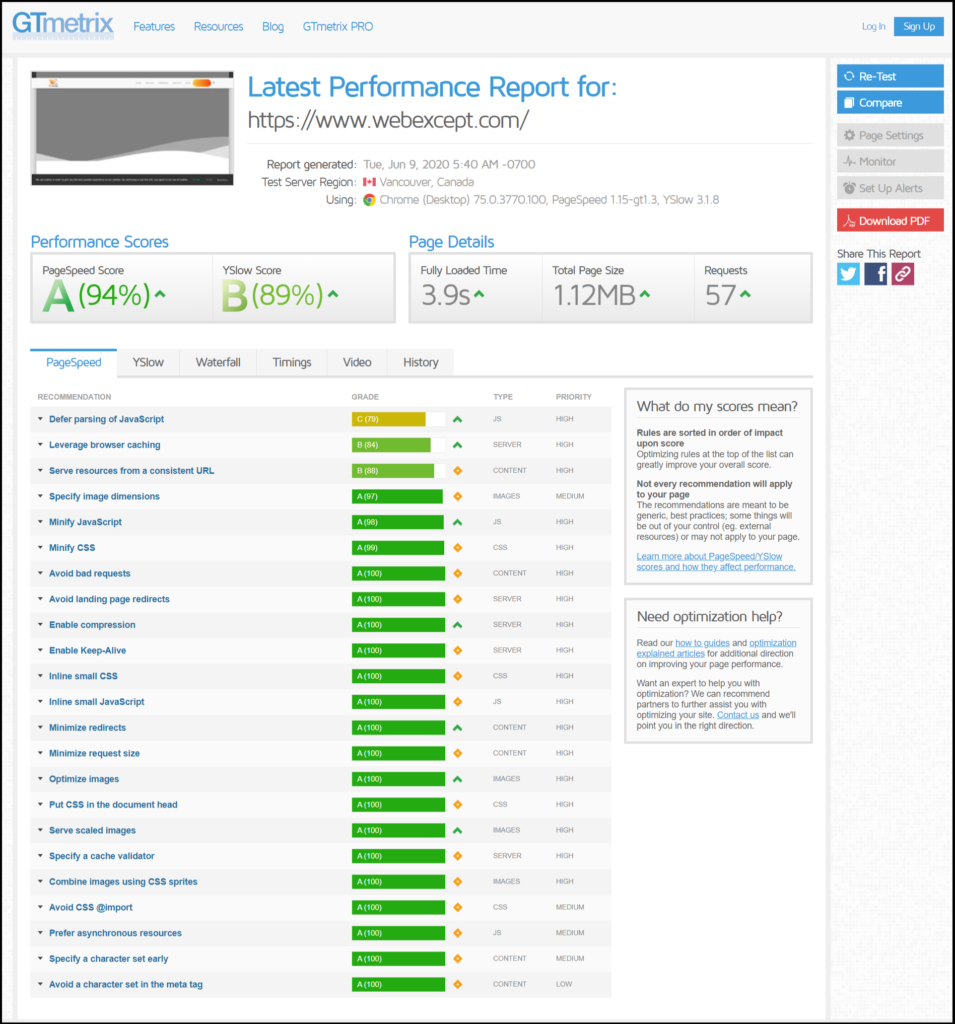Click green up arrow on Serve scaled images row

click(x=457, y=831)
